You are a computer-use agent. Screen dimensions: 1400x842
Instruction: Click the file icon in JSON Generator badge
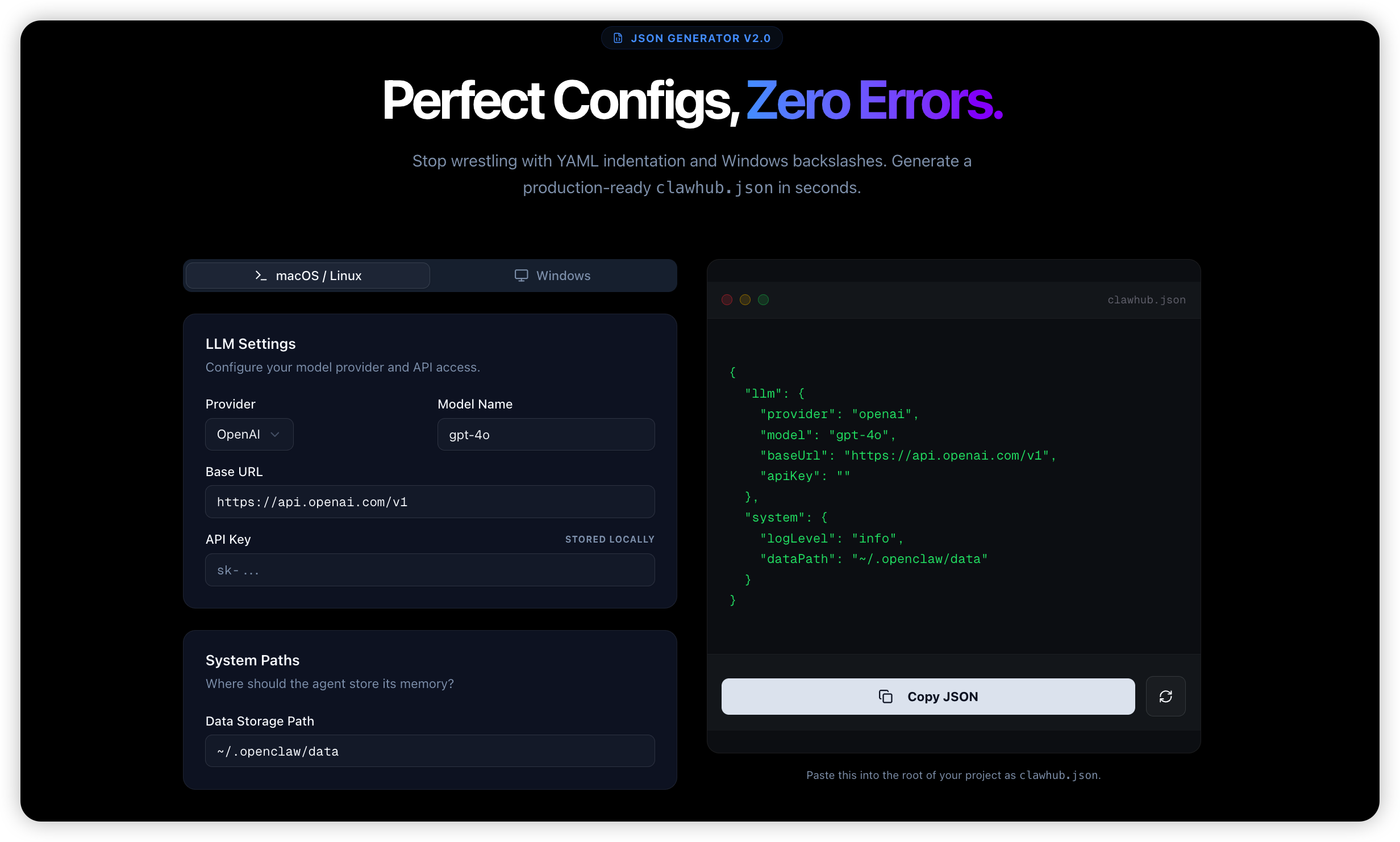coord(618,38)
